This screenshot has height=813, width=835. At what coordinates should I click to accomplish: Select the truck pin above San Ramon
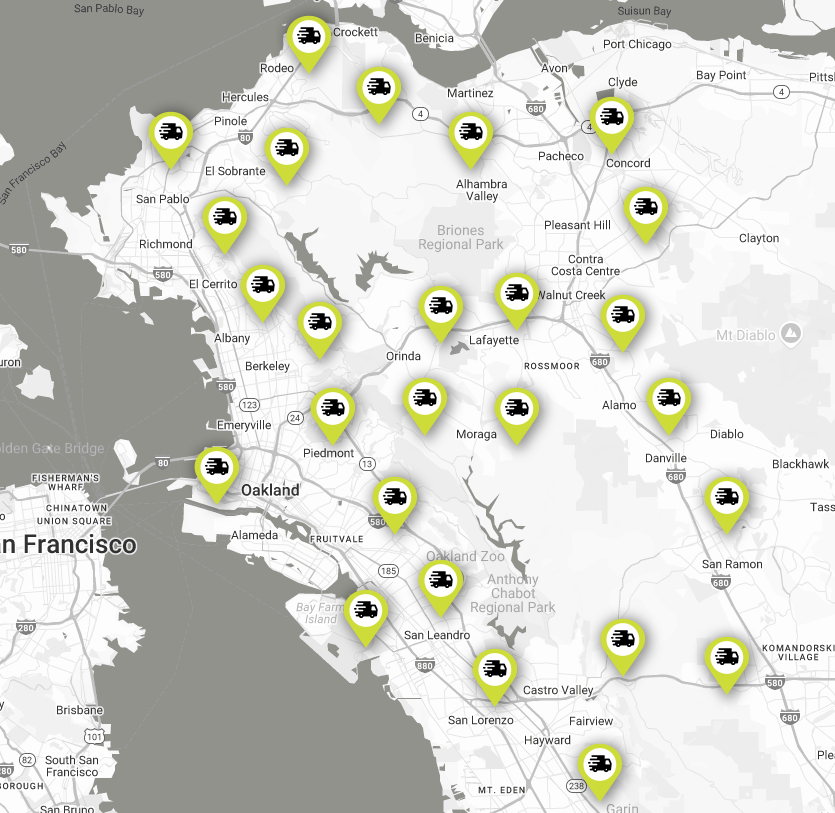(x=726, y=499)
